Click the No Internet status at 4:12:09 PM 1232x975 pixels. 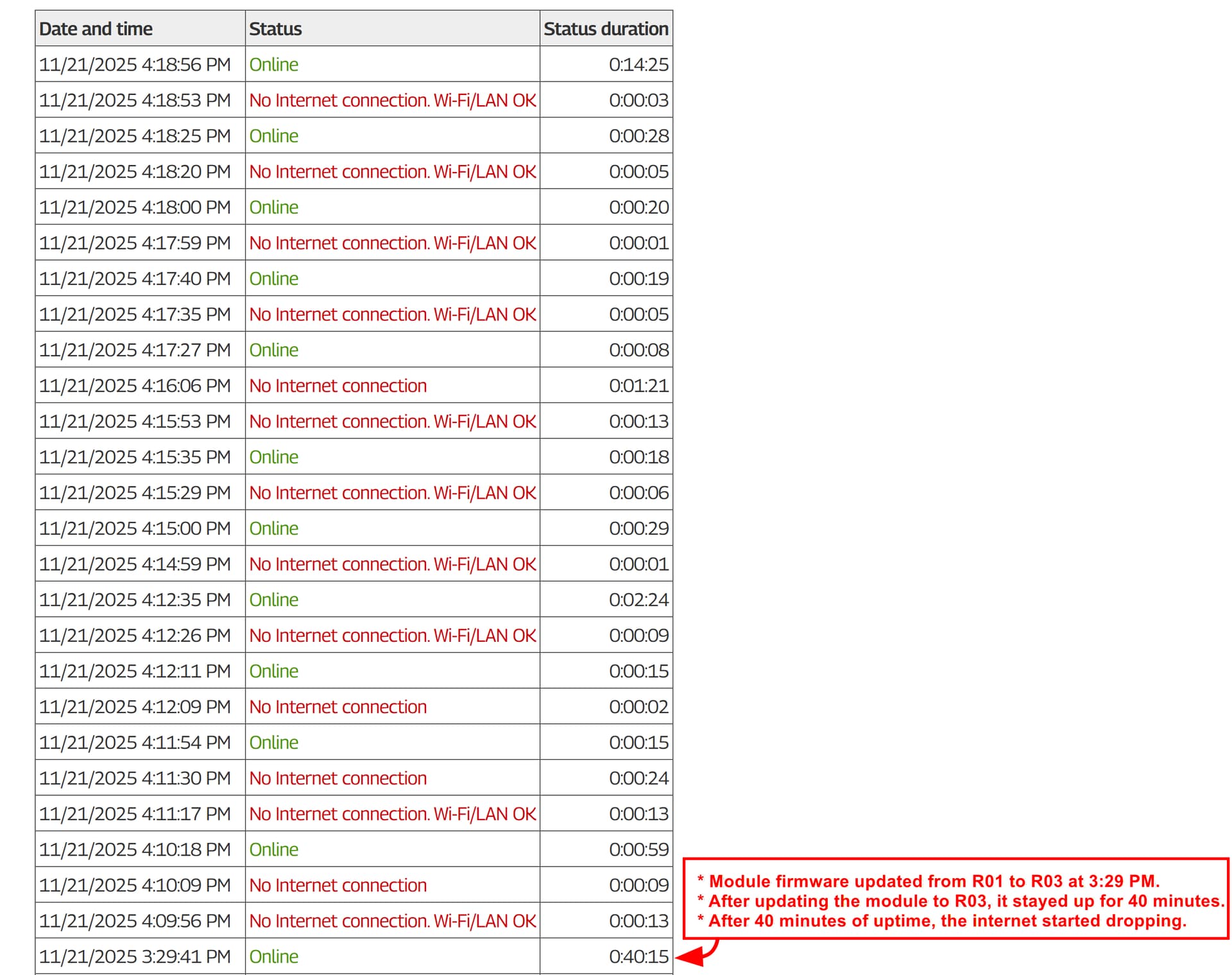click(338, 707)
